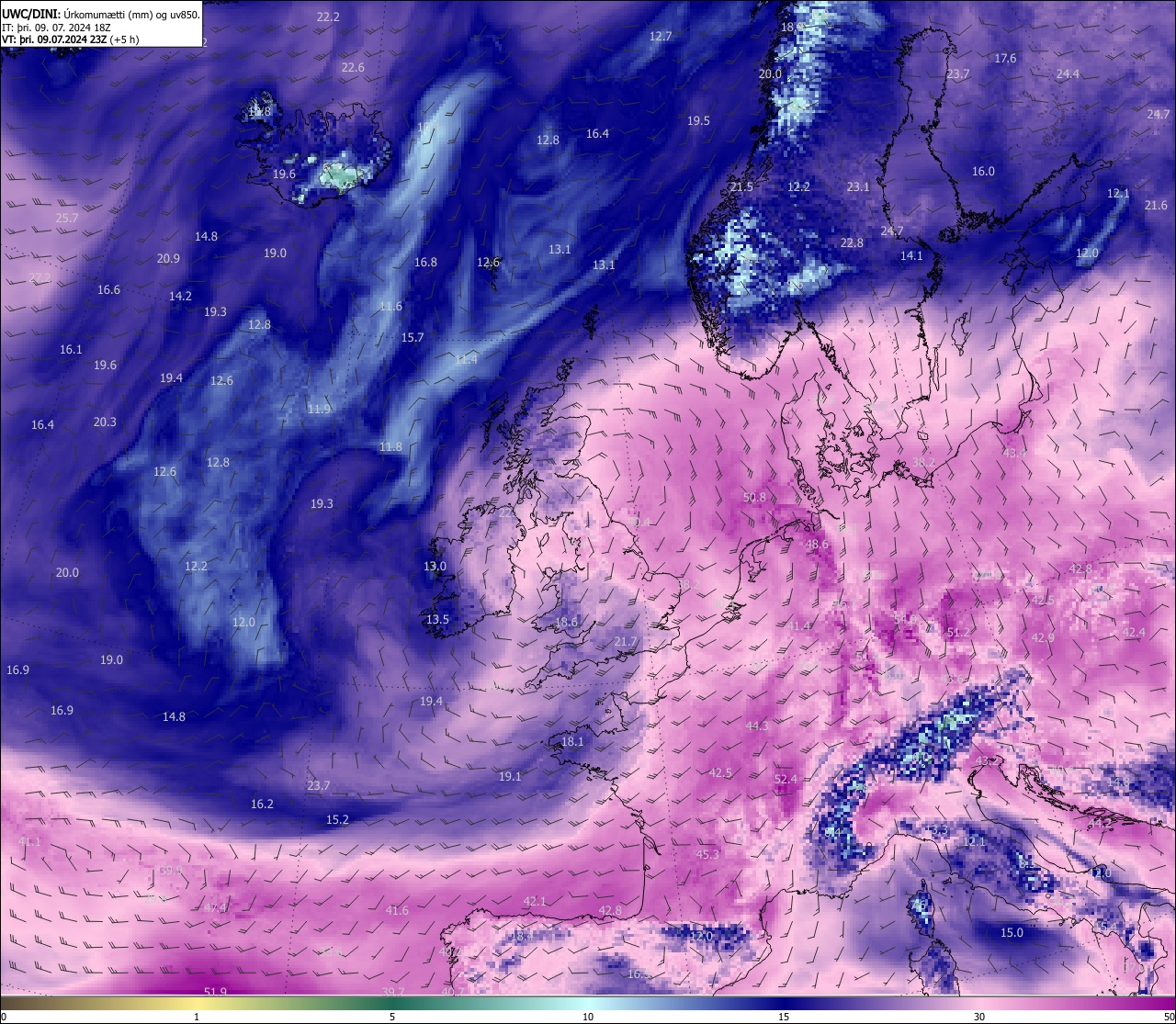Click the 48.6 value label

click(817, 544)
